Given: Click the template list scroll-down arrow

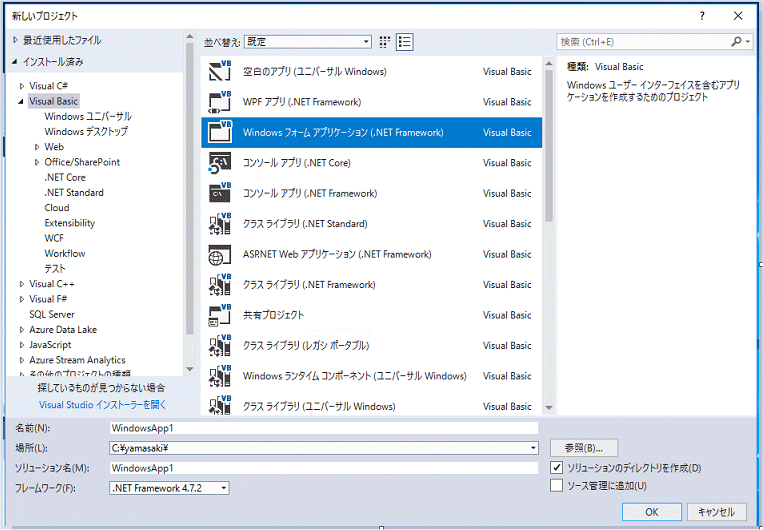Looking at the screenshot, I should pyautogui.click(x=549, y=408).
